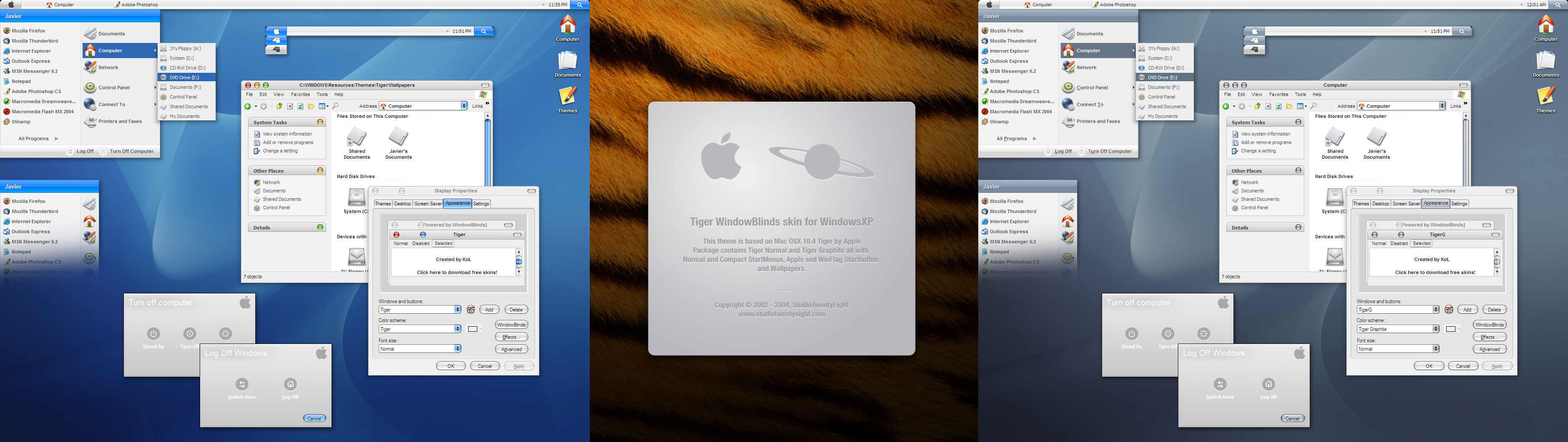Viewport: 1568px width, 442px height.
Task: Click Computer button on the graphite taskbar
Action: pyautogui.click(x=1038, y=4)
